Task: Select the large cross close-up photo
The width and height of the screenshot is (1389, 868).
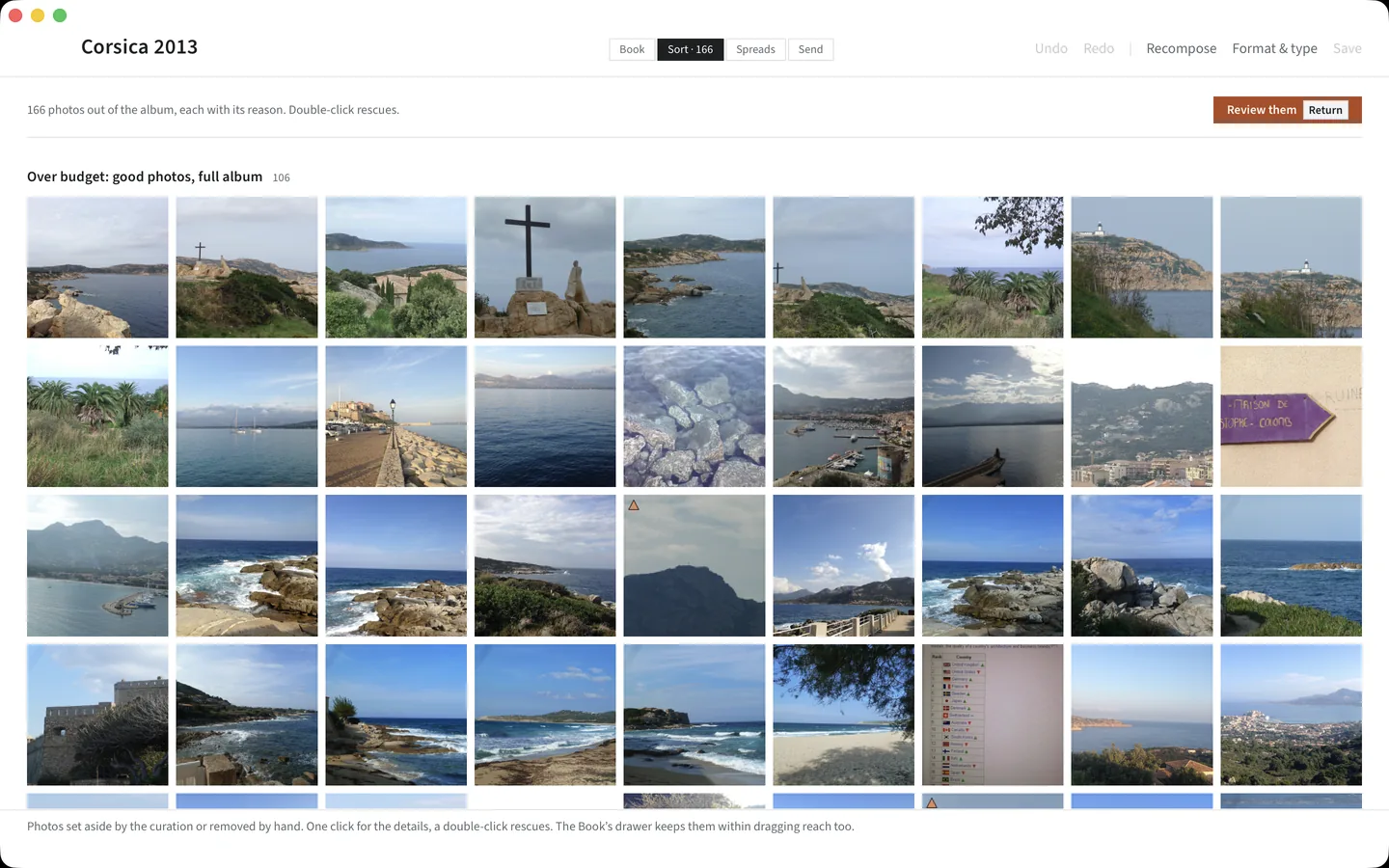Action: coord(545,267)
